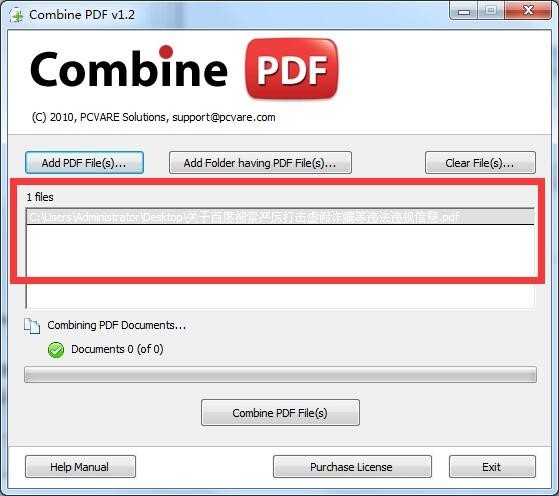
Task: Click the documents icon beside Combining PDF Documents
Action: [32, 326]
